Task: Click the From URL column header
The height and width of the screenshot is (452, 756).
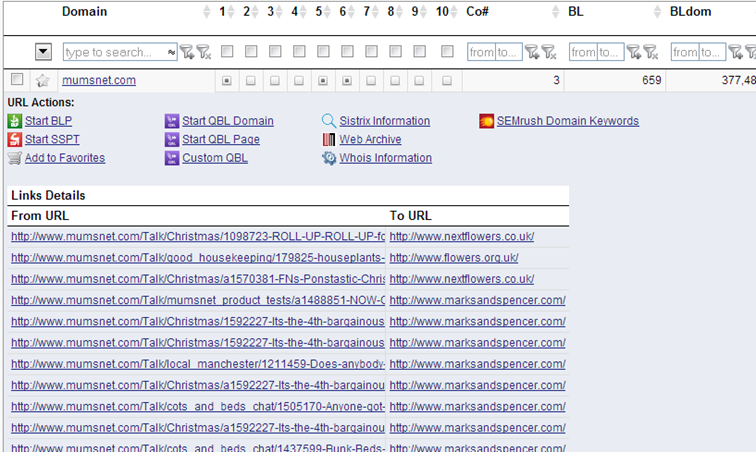Action: [x=40, y=216]
